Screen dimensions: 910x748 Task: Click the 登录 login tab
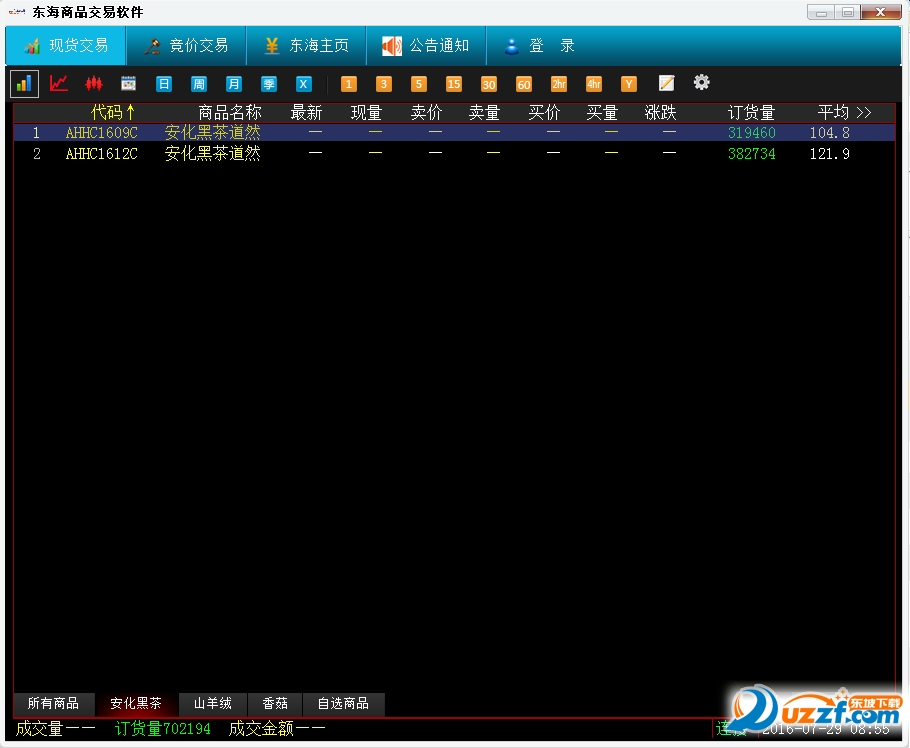540,45
